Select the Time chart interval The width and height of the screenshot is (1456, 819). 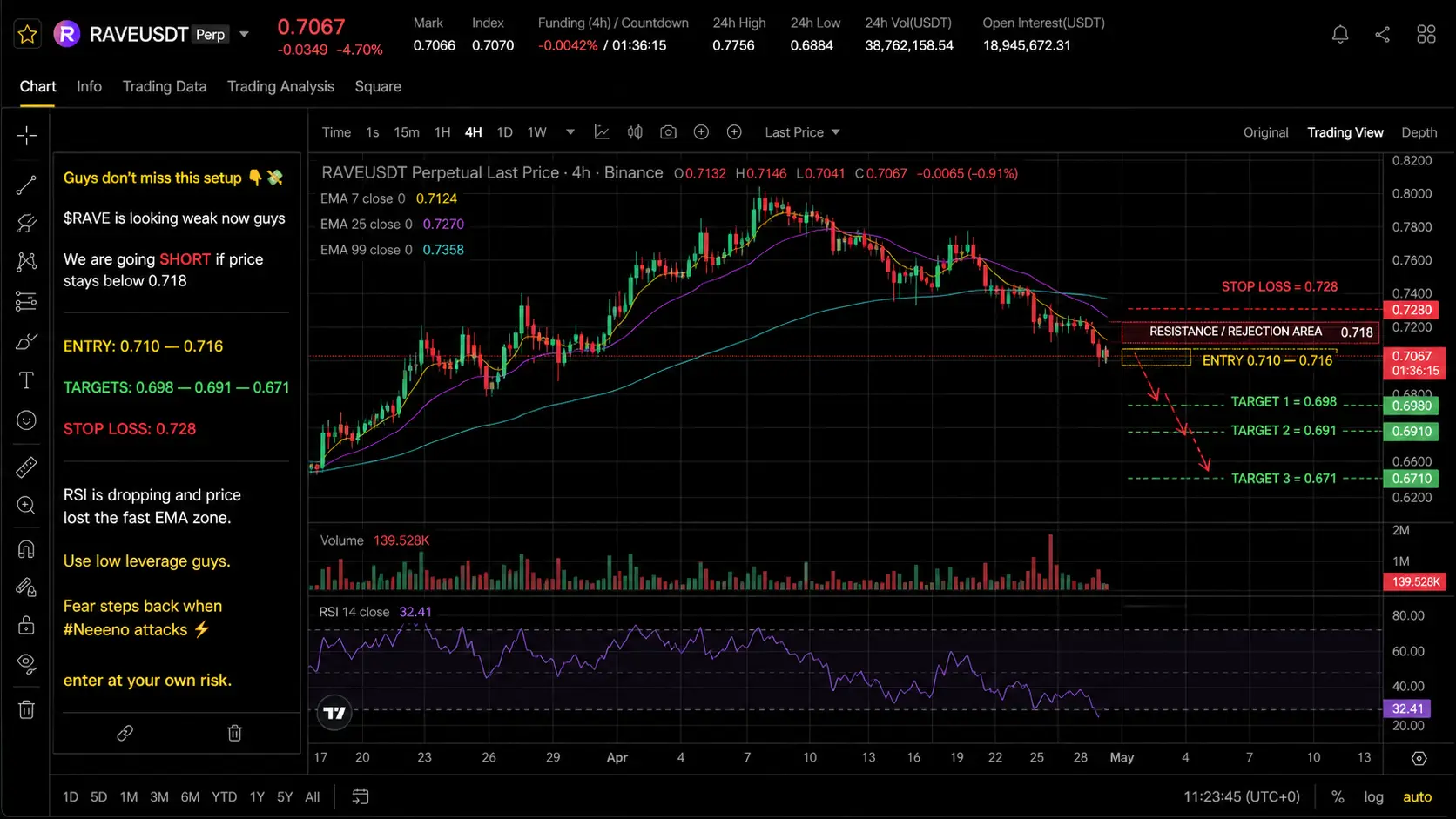coord(336,132)
